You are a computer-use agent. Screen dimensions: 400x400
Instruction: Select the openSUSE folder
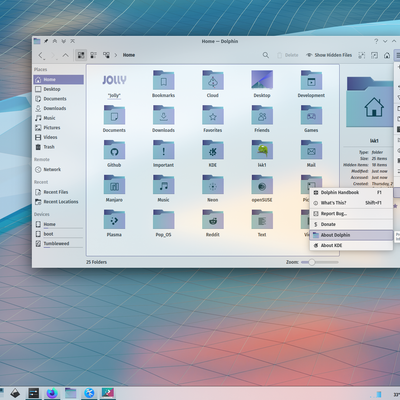(x=262, y=189)
